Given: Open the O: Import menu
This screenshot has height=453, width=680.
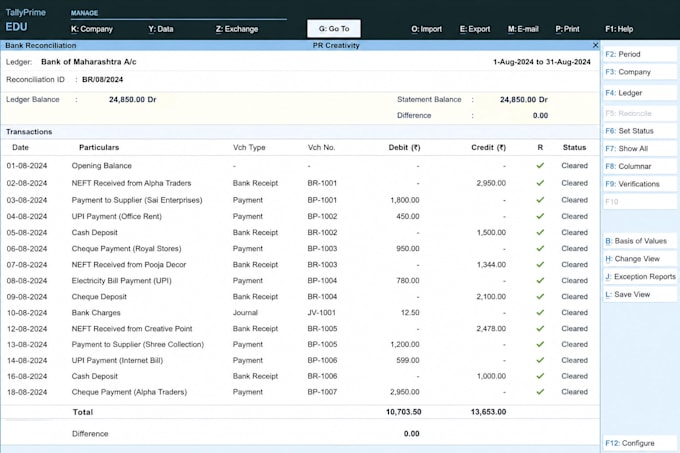Looking at the screenshot, I should tap(427, 29).
